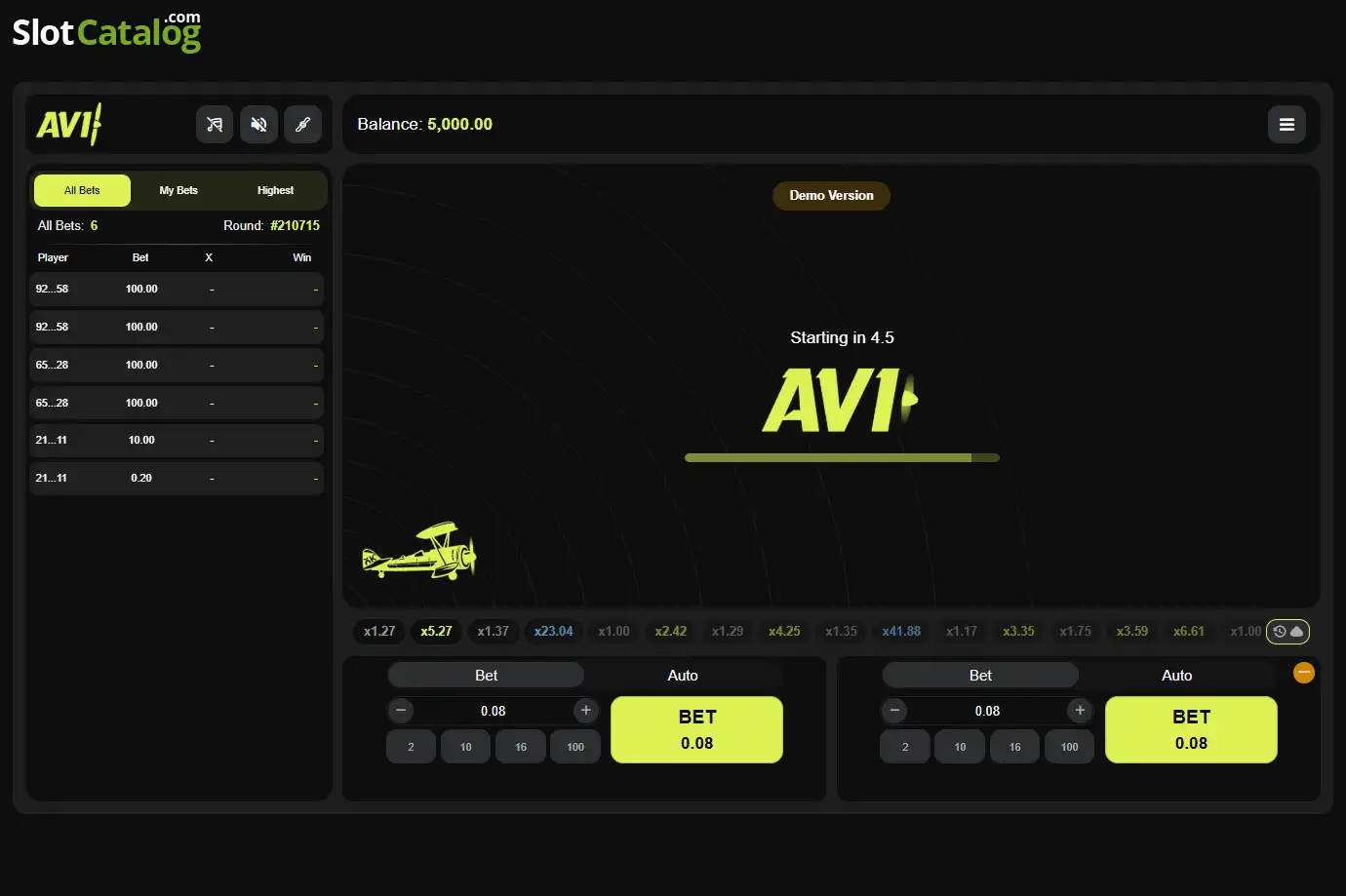The width and height of the screenshot is (1346, 896).
Task: Click history multiplier x3.59
Action: click(x=1131, y=631)
